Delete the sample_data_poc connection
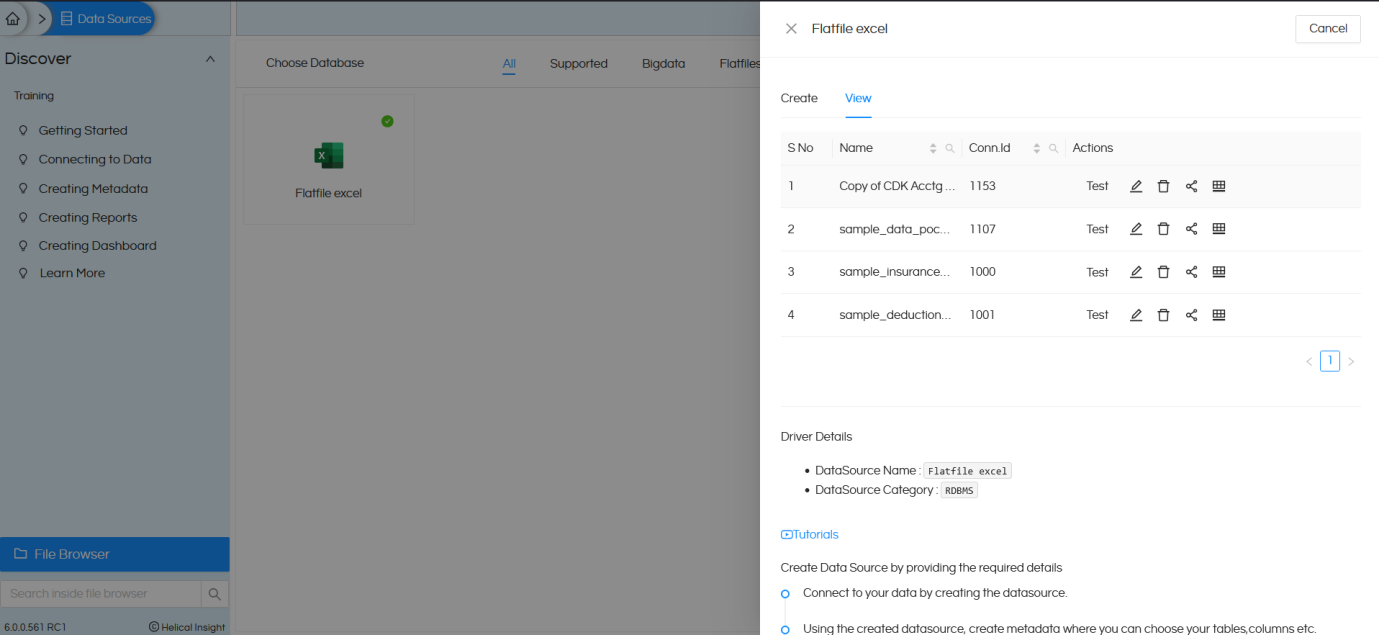 click(x=1163, y=229)
